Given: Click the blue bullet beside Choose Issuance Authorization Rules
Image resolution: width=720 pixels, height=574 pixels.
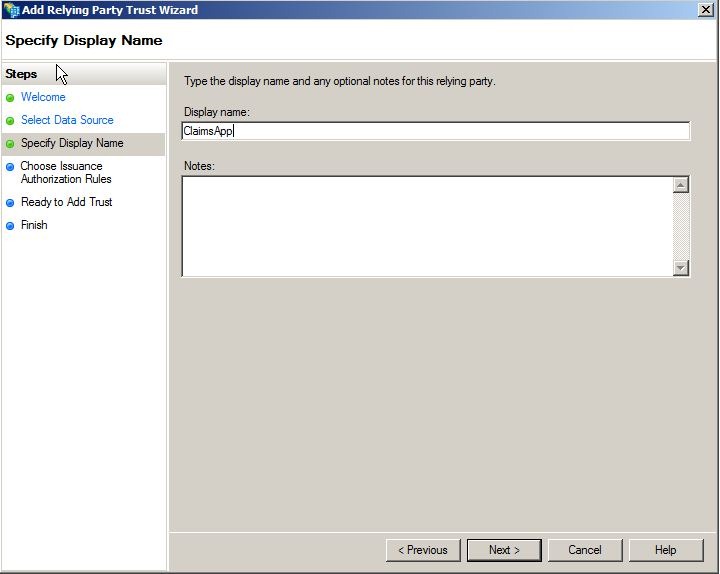Looking at the screenshot, I should [10, 167].
